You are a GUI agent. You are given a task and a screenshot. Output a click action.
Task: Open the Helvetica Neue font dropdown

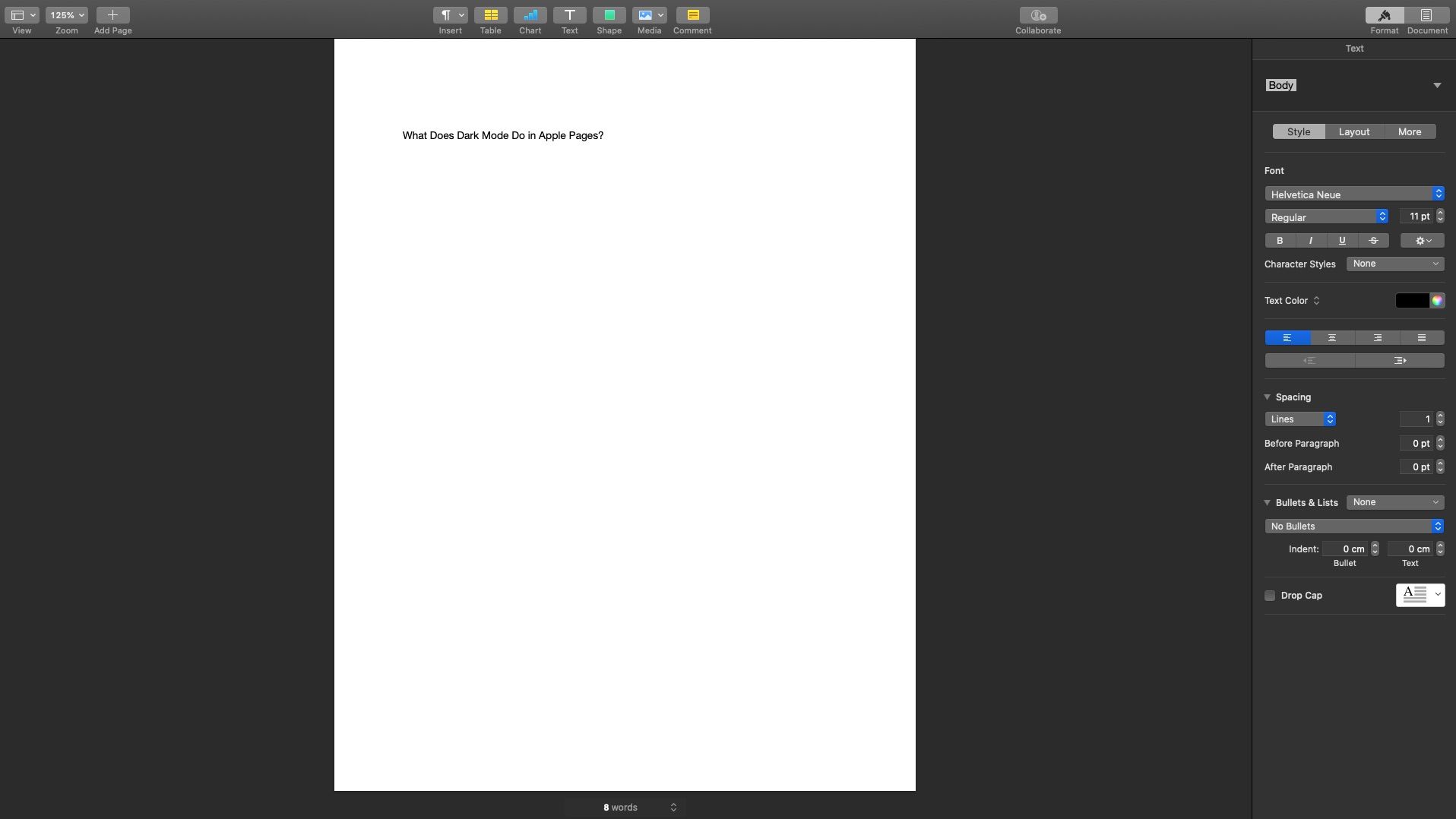coord(1355,194)
